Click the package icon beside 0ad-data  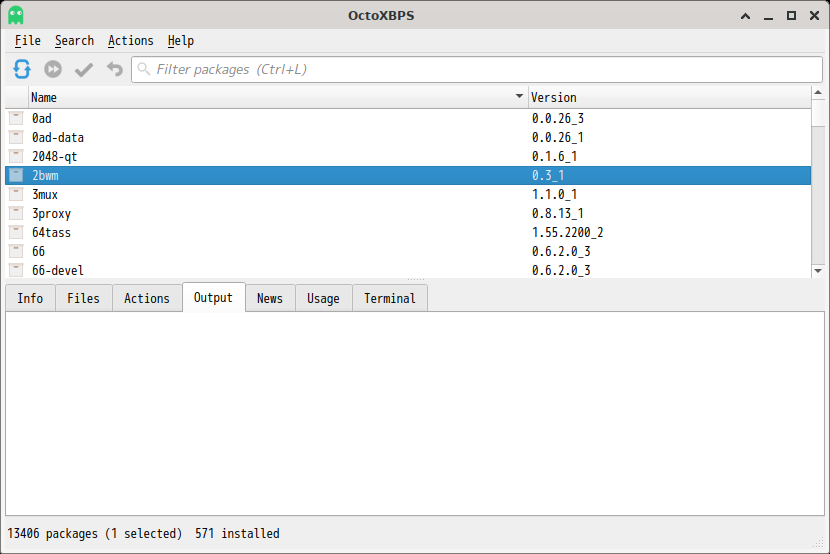click(16, 137)
